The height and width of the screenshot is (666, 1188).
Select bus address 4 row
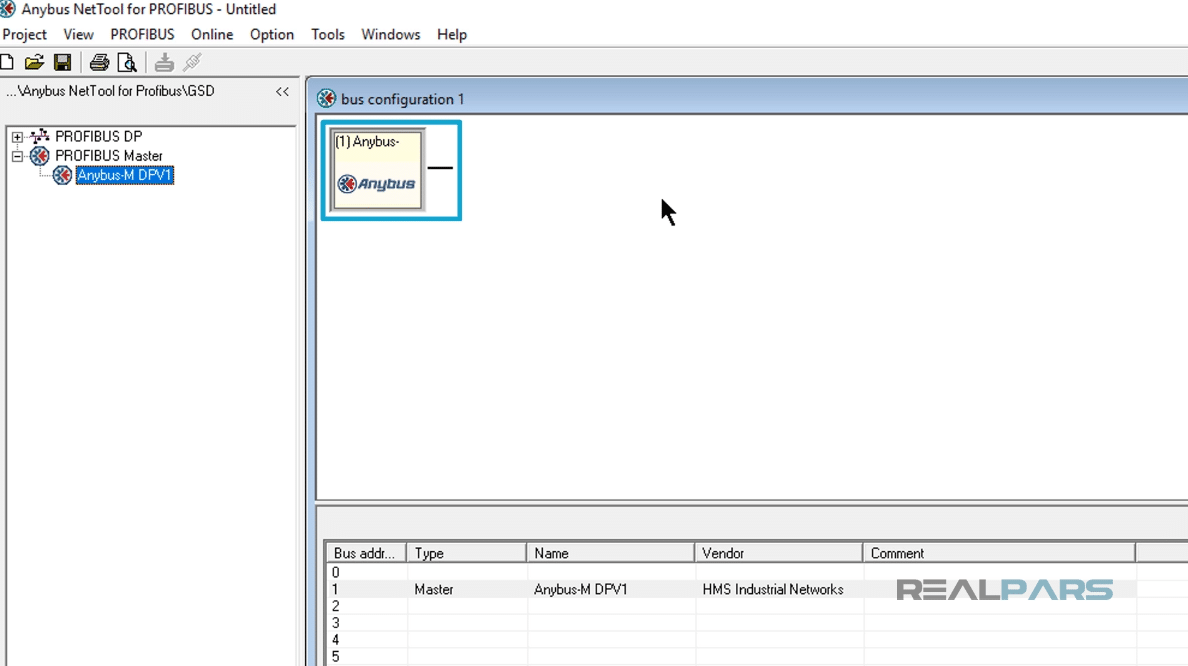pyautogui.click(x=757, y=639)
